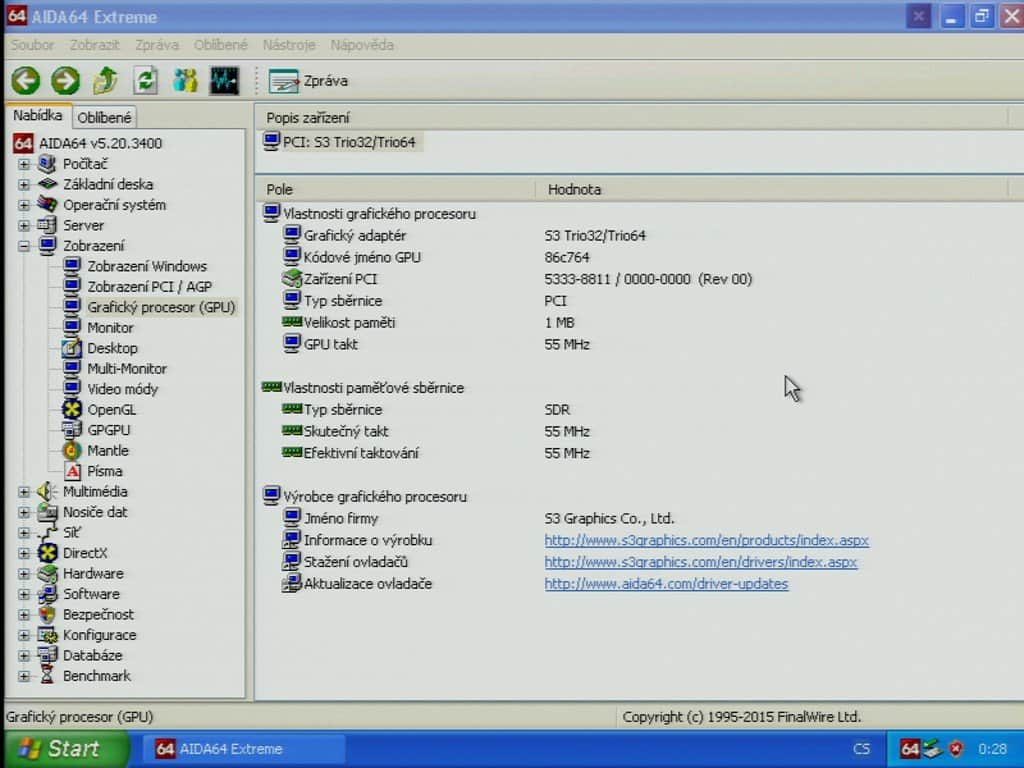The image size is (1024, 768).
Task: Collapse the Zobrazení tree node
Action: (24, 246)
